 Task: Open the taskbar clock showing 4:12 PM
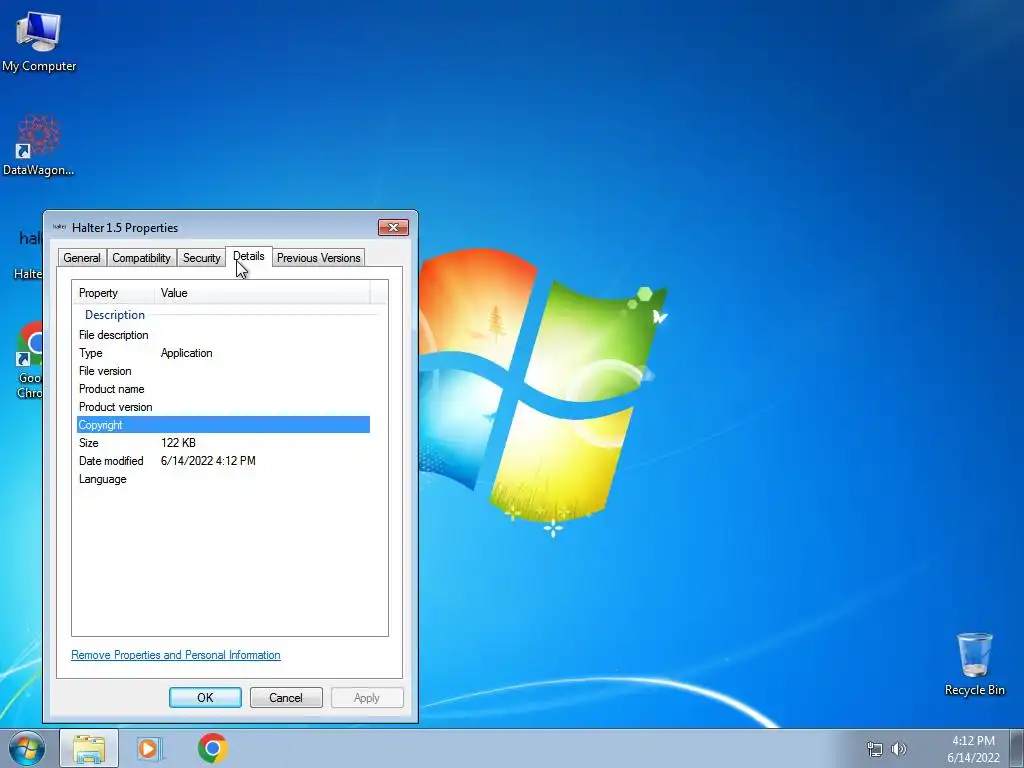973,749
